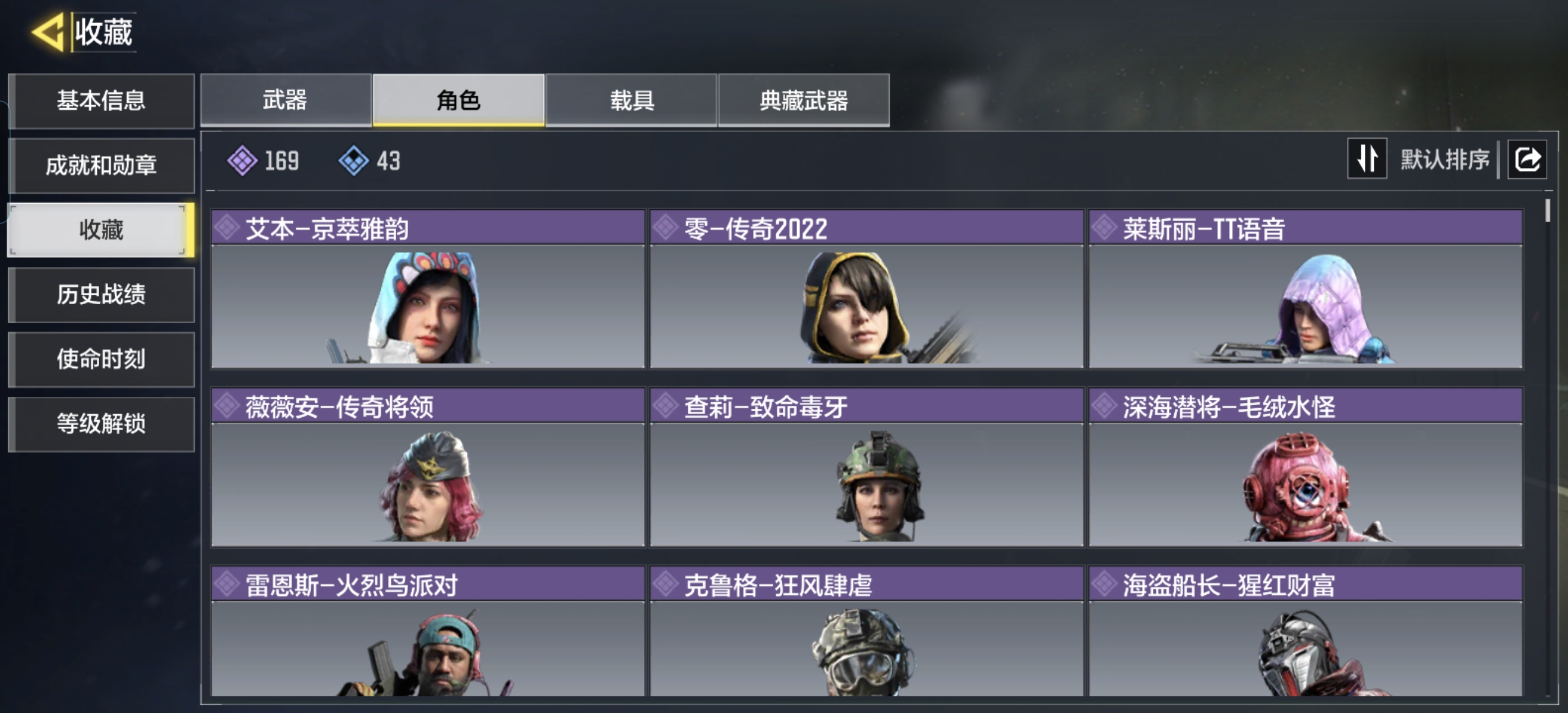Select the 深海潜将-毛绒水怪 character card

pos(1305,468)
